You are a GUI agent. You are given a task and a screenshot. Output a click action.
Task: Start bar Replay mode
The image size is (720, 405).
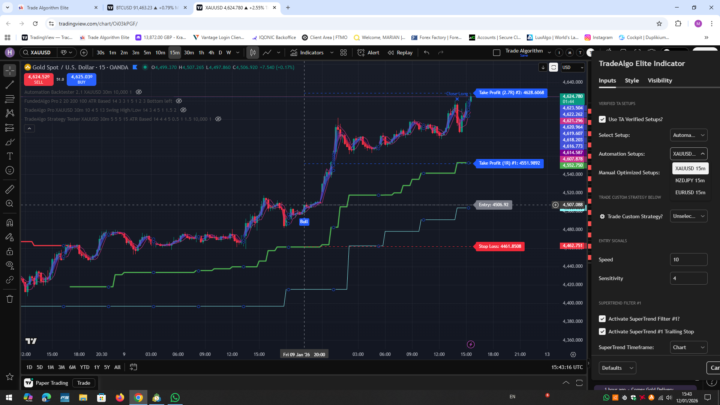click(400, 53)
